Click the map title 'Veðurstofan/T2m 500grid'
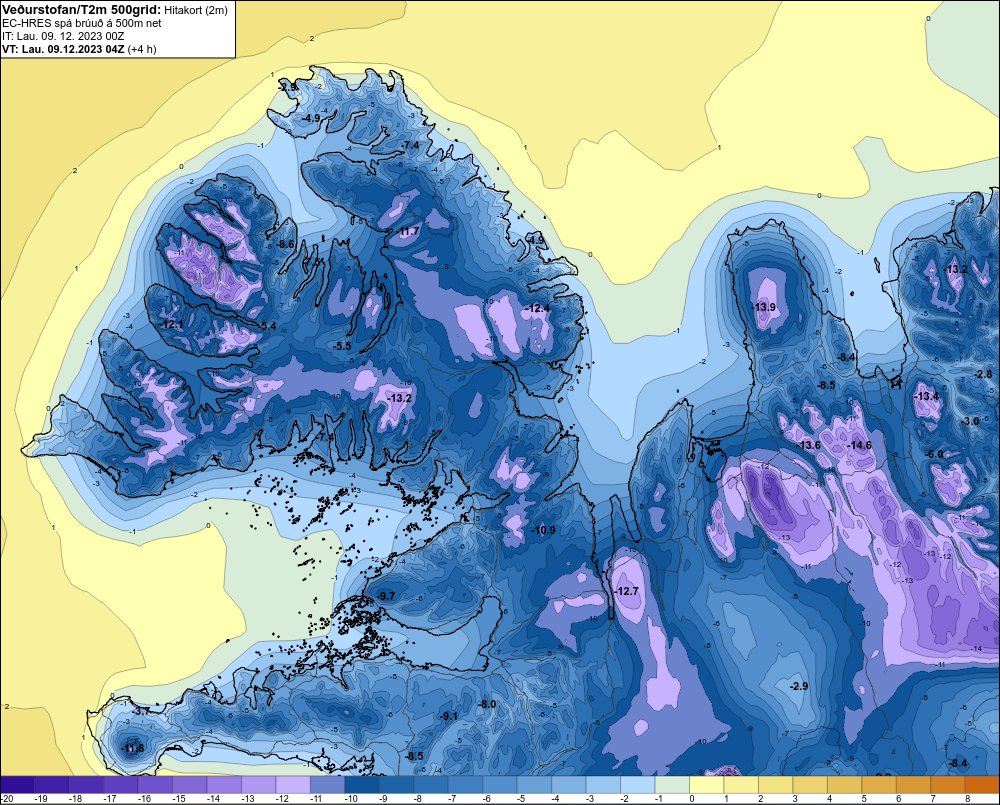 [x=82, y=9]
